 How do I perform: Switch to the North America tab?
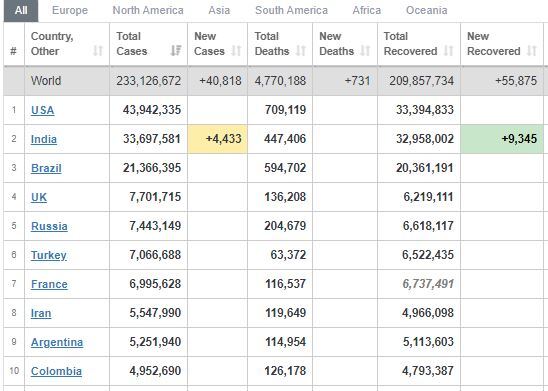click(148, 10)
